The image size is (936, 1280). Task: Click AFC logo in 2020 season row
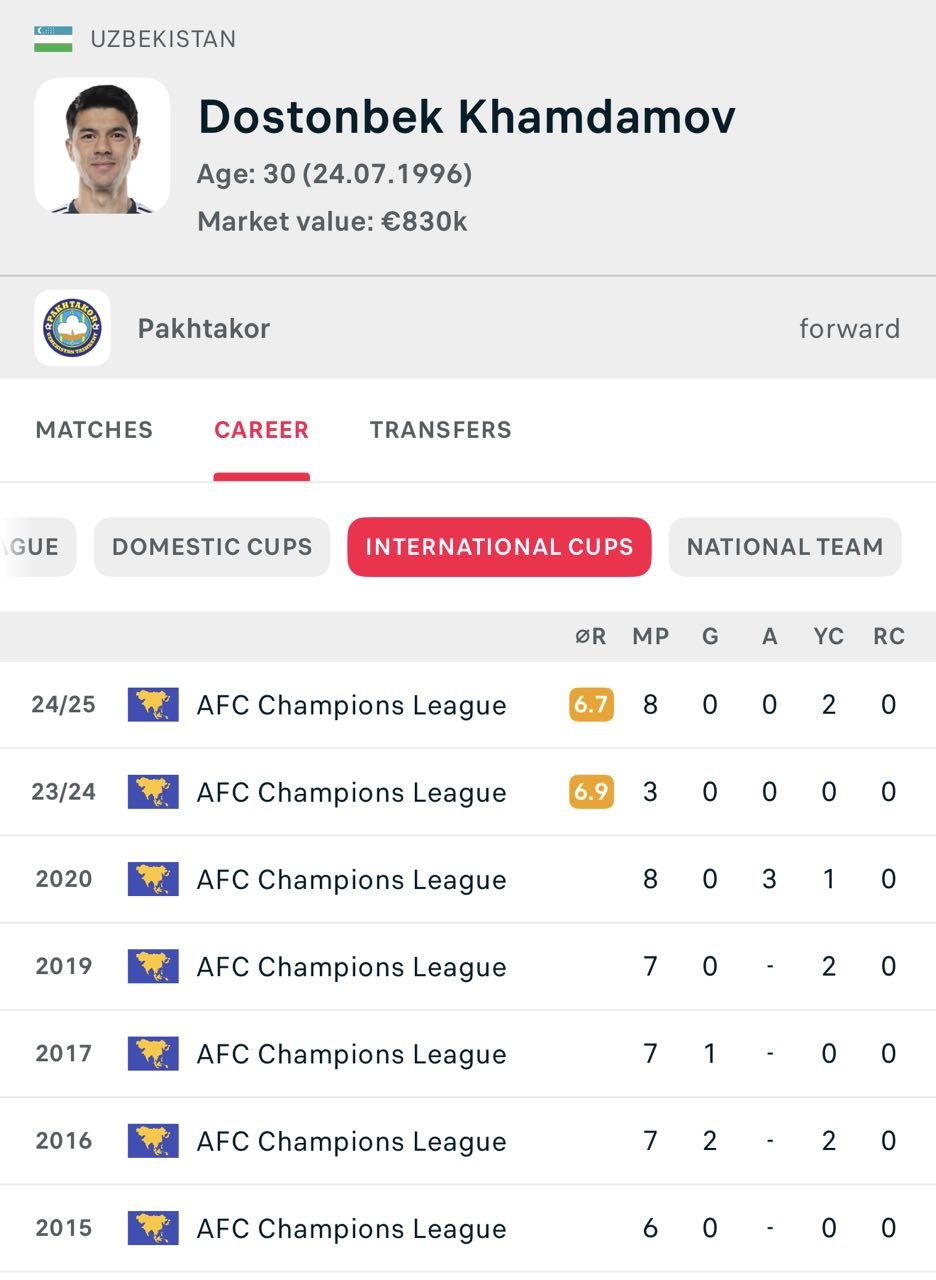point(153,879)
